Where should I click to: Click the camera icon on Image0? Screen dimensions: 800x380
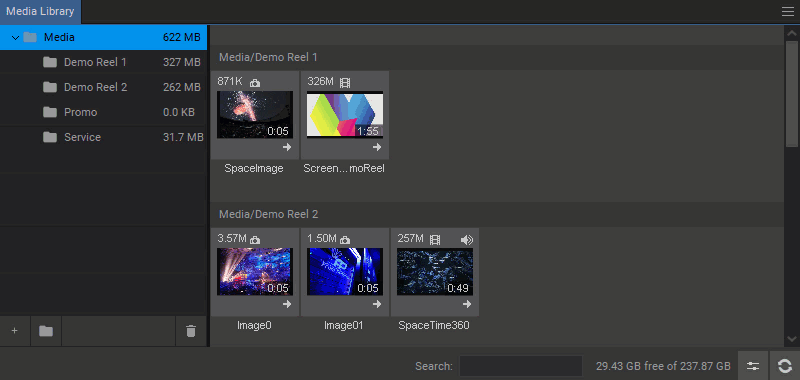[x=255, y=240]
